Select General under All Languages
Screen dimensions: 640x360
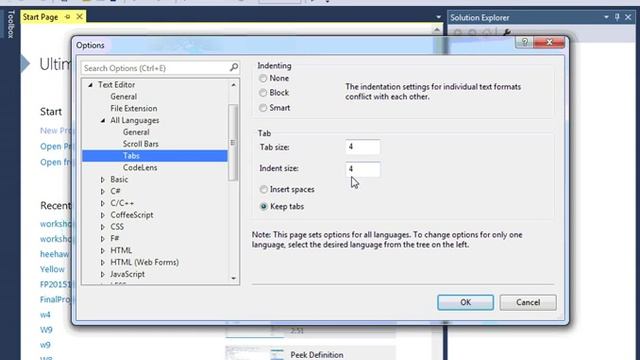136,132
